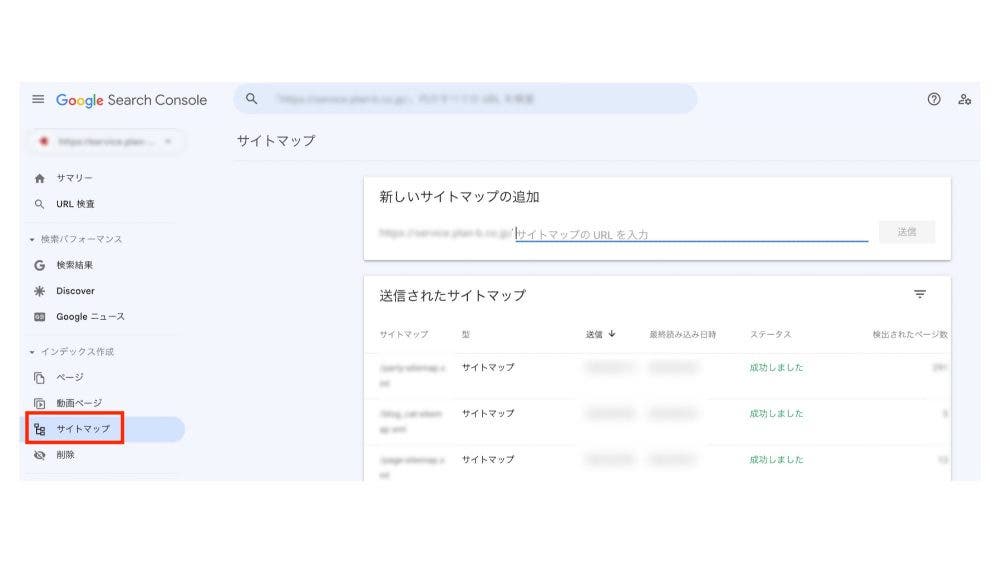
Task: Open user settings account icon
Action: (x=964, y=99)
